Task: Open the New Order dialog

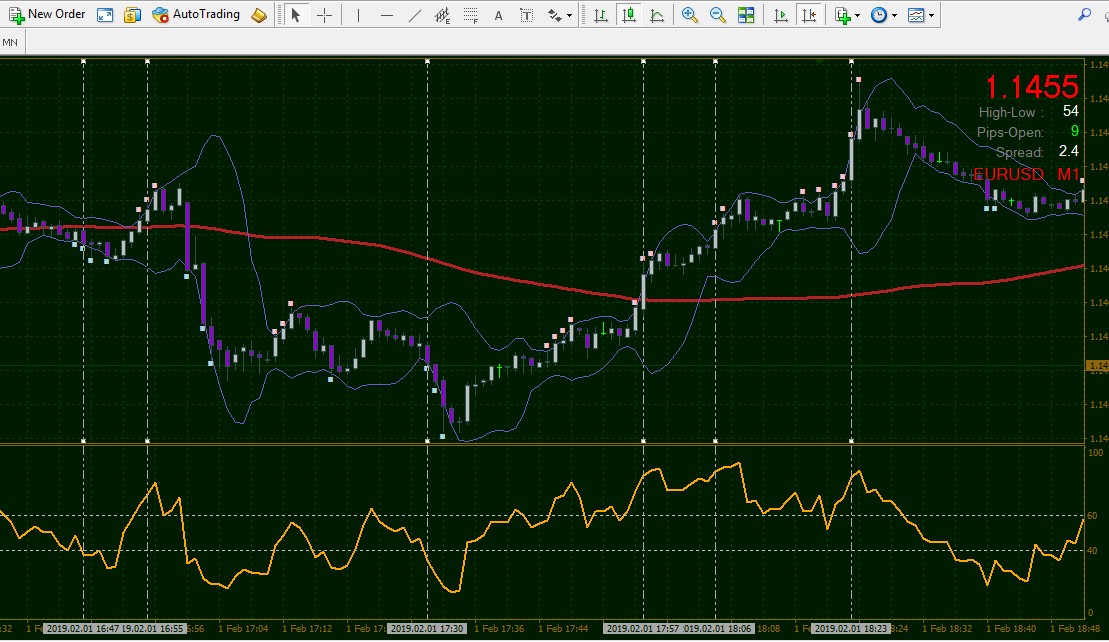Action: (47, 14)
